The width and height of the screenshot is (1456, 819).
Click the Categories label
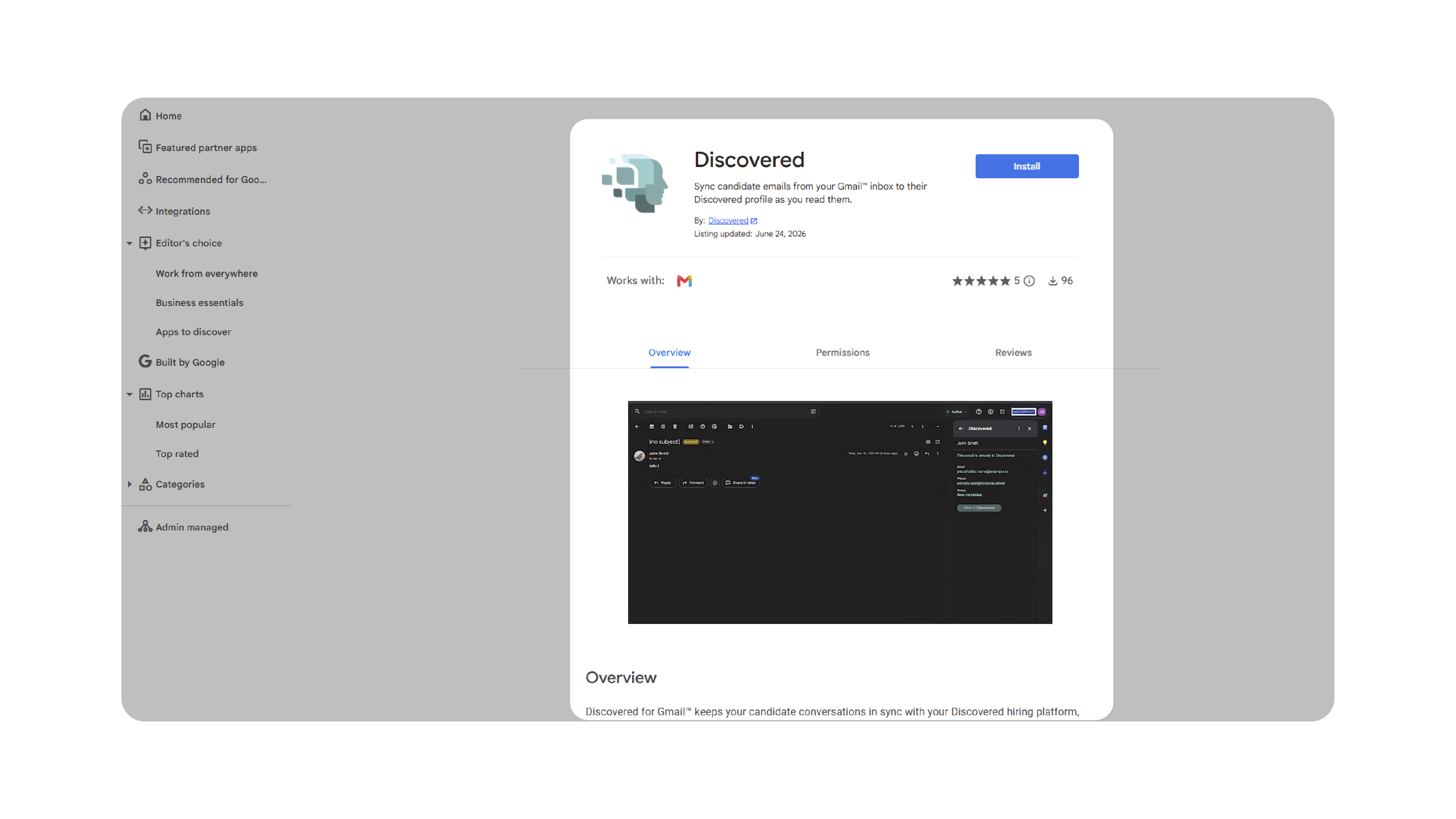pyautogui.click(x=180, y=484)
